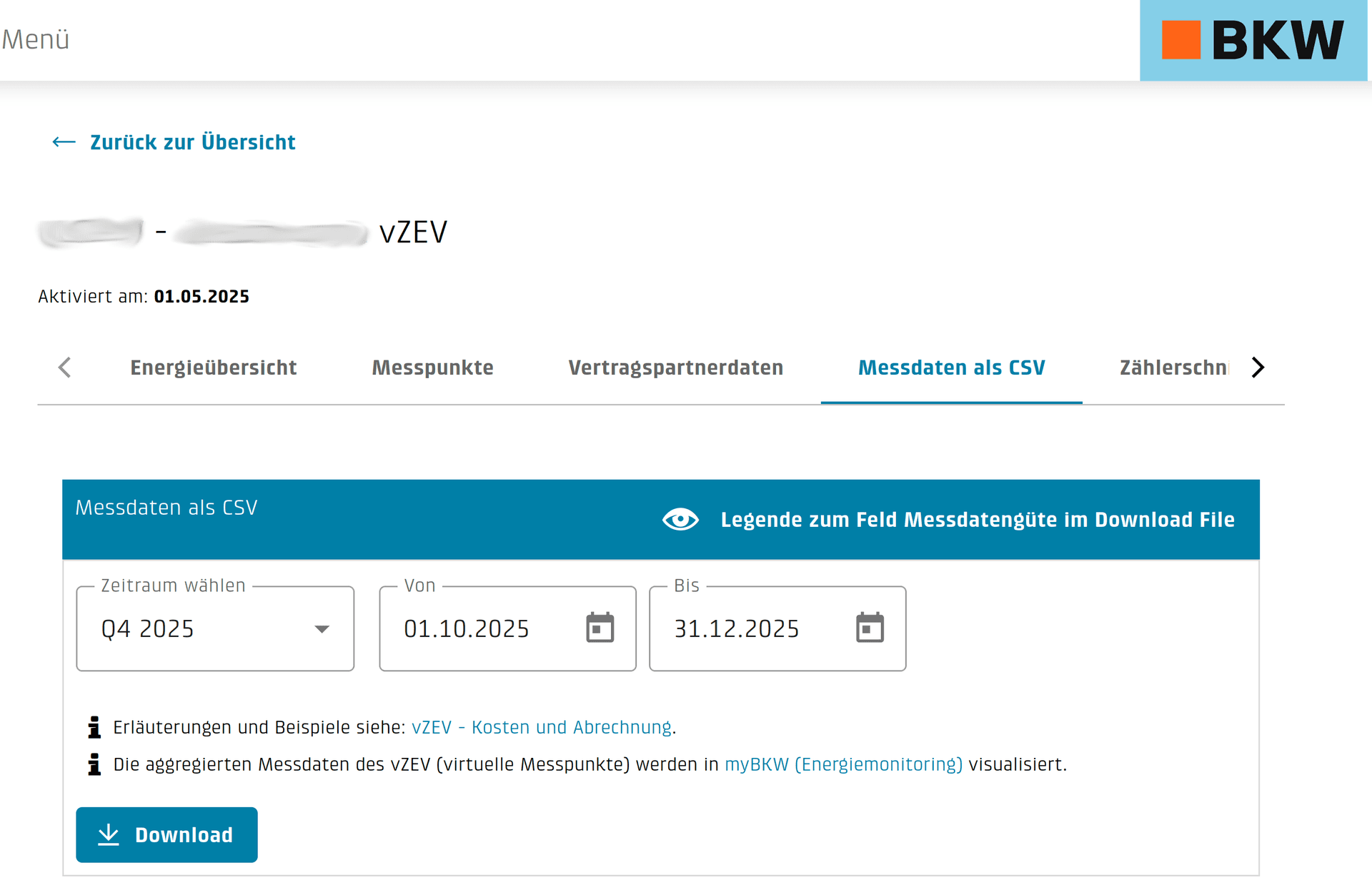The width and height of the screenshot is (1372, 883).
Task: Click the left arrow beside Zurück zur Übersicht
Action: pos(64,142)
